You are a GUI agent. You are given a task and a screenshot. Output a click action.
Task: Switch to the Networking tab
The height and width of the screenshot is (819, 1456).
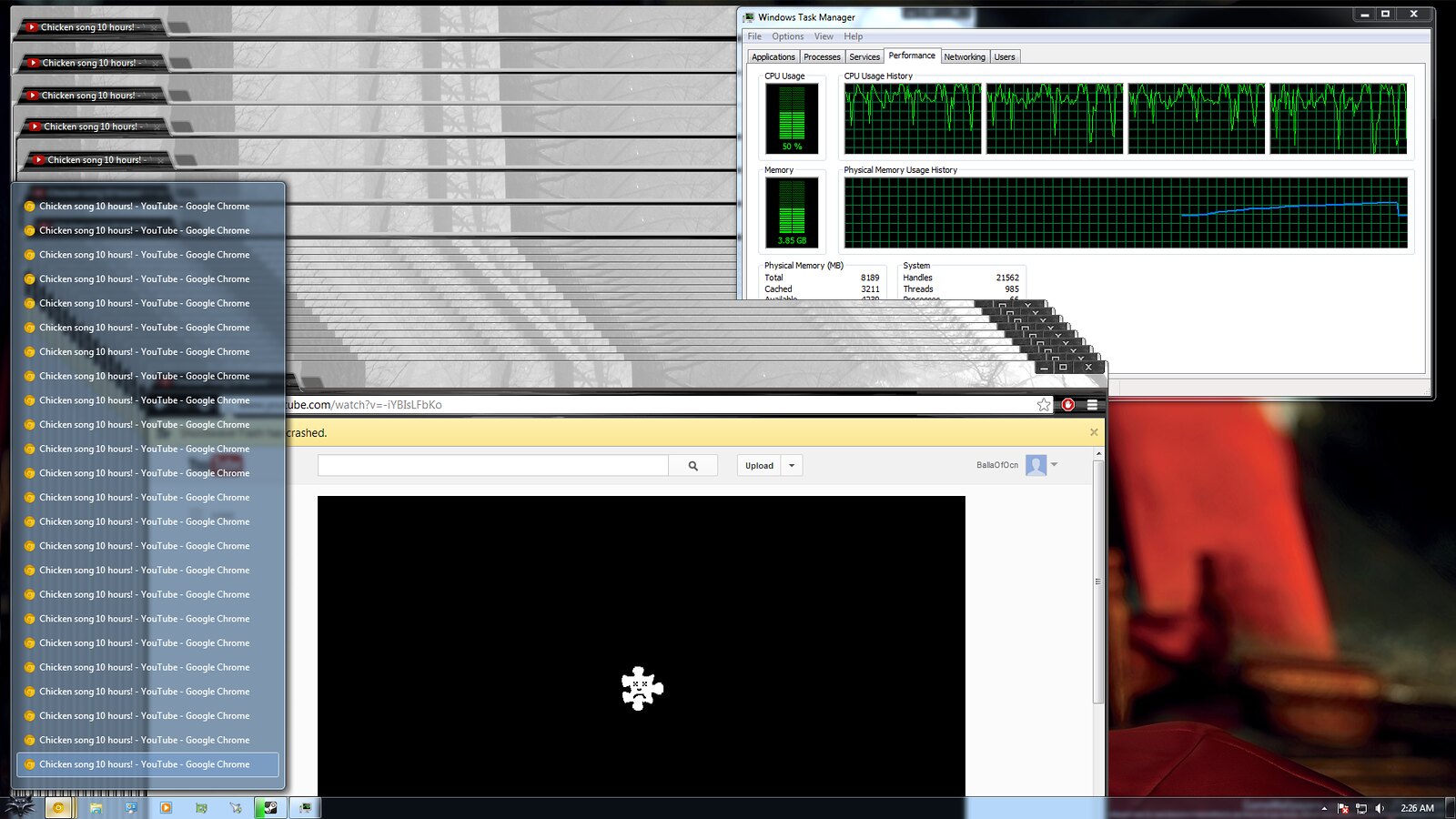[964, 56]
